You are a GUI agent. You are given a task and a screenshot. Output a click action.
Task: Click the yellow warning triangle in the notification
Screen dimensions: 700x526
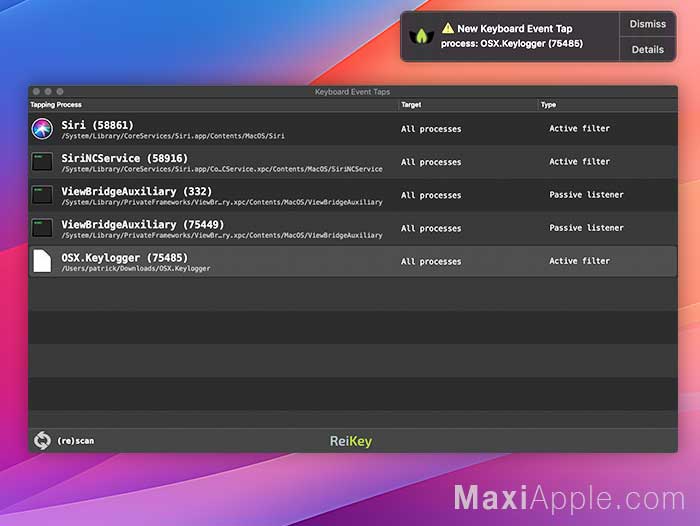click(448, 28)
